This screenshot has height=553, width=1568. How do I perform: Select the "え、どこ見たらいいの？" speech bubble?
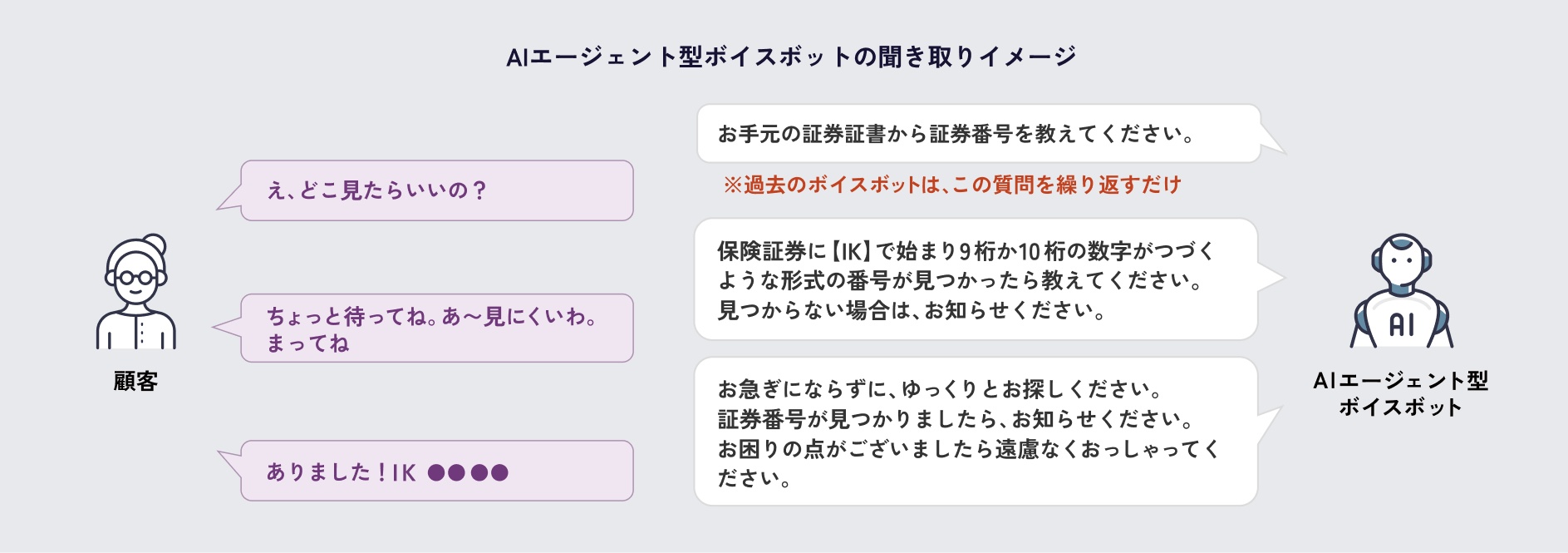(436, 190)
